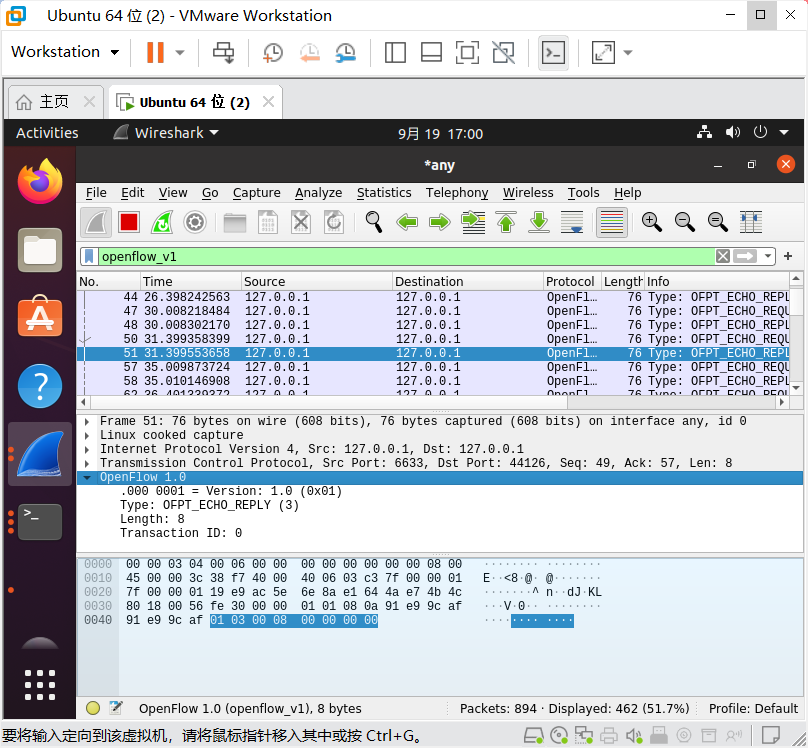Open the Tools menu
808x748 pixels.
[x=583, y=193]
